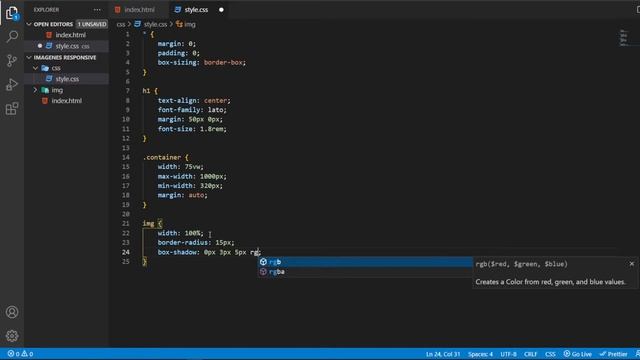Click the .container selector text
The height and width of the screenshot is (360, 640).
(162, 157)
